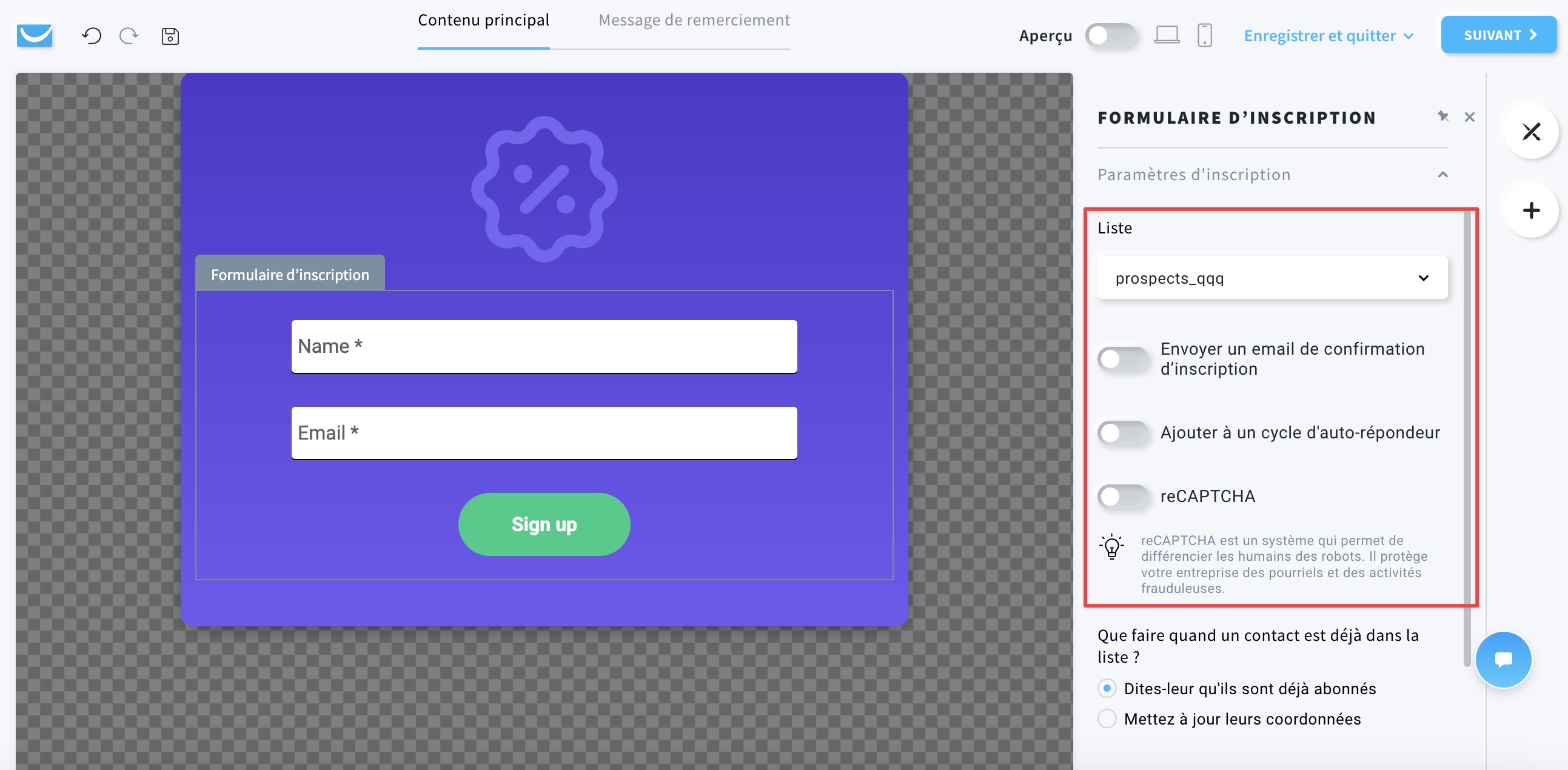The image size is (1568, 770).
Task: Save the form with the disk icon
Action: [170, 36]
